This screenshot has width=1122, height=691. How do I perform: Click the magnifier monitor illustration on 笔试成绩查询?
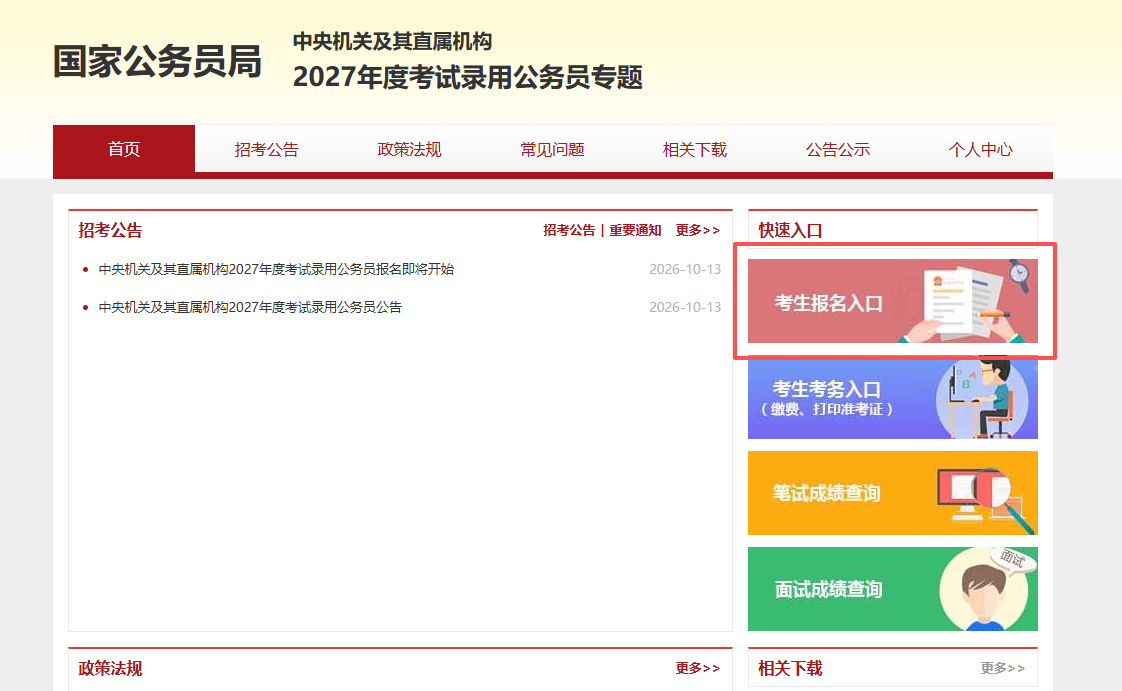(x=986, y=499)
